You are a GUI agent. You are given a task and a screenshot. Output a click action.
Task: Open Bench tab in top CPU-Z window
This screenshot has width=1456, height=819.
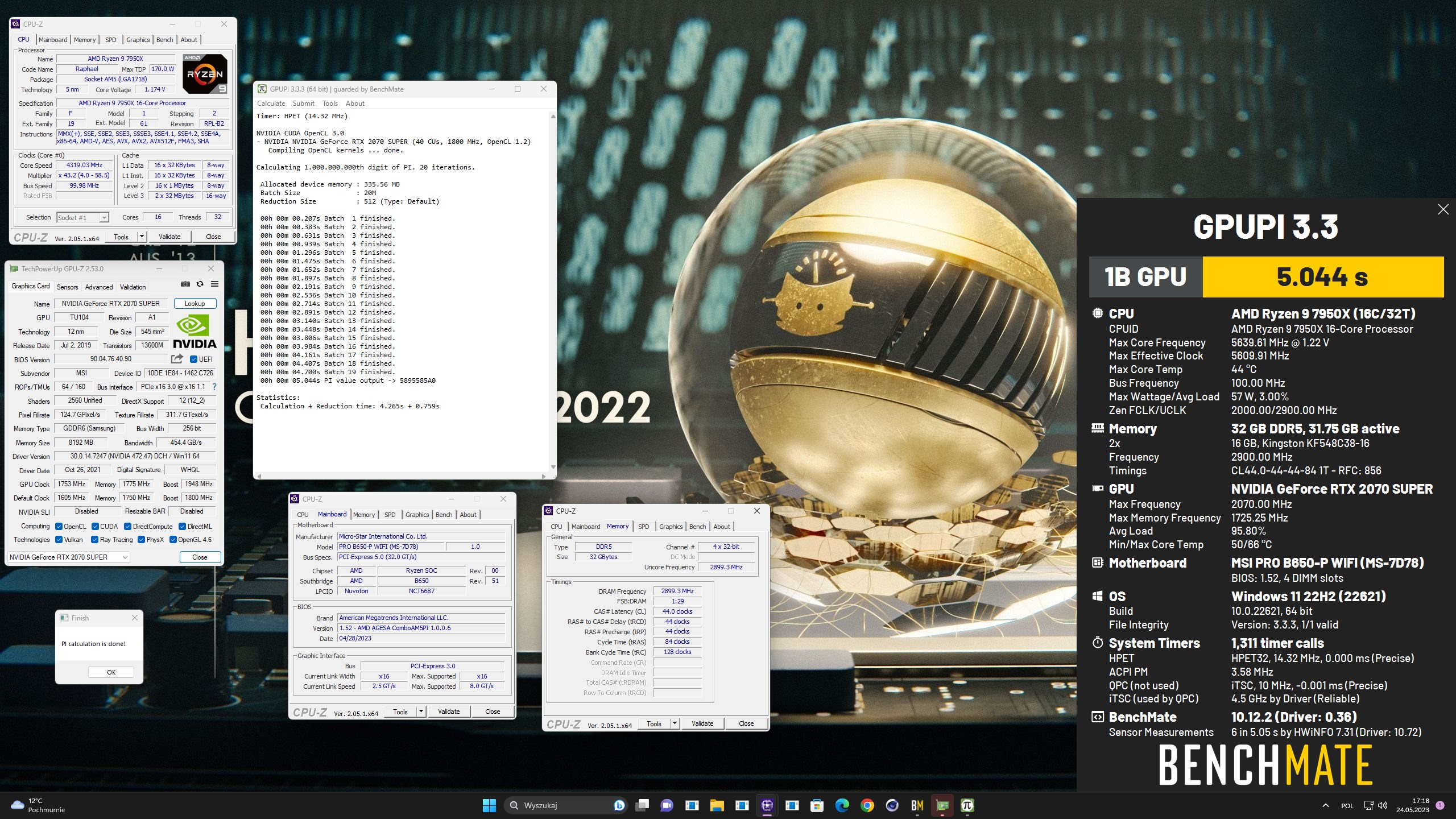164,40
